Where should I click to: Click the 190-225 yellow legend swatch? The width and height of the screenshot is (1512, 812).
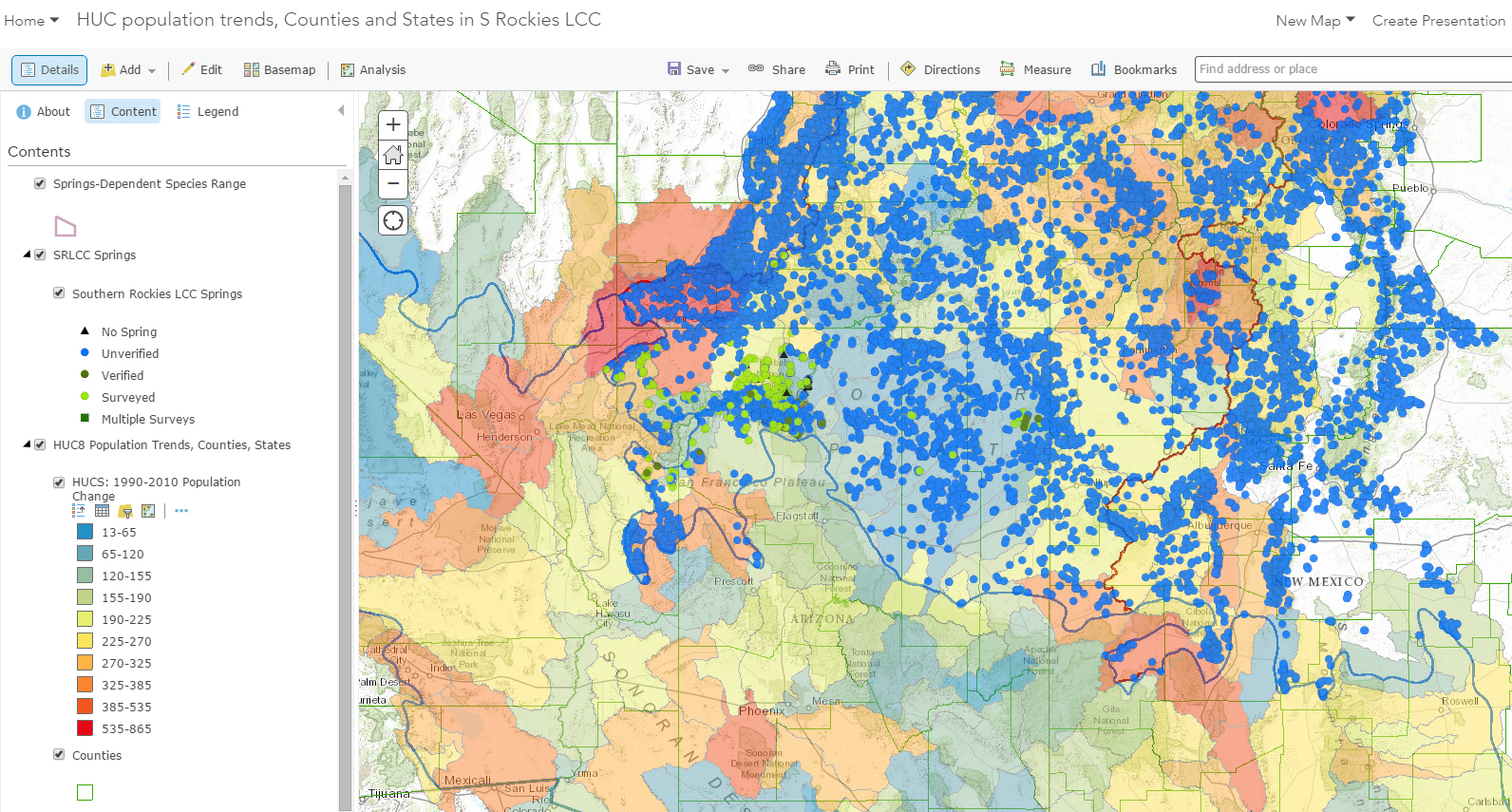(85, 619)
